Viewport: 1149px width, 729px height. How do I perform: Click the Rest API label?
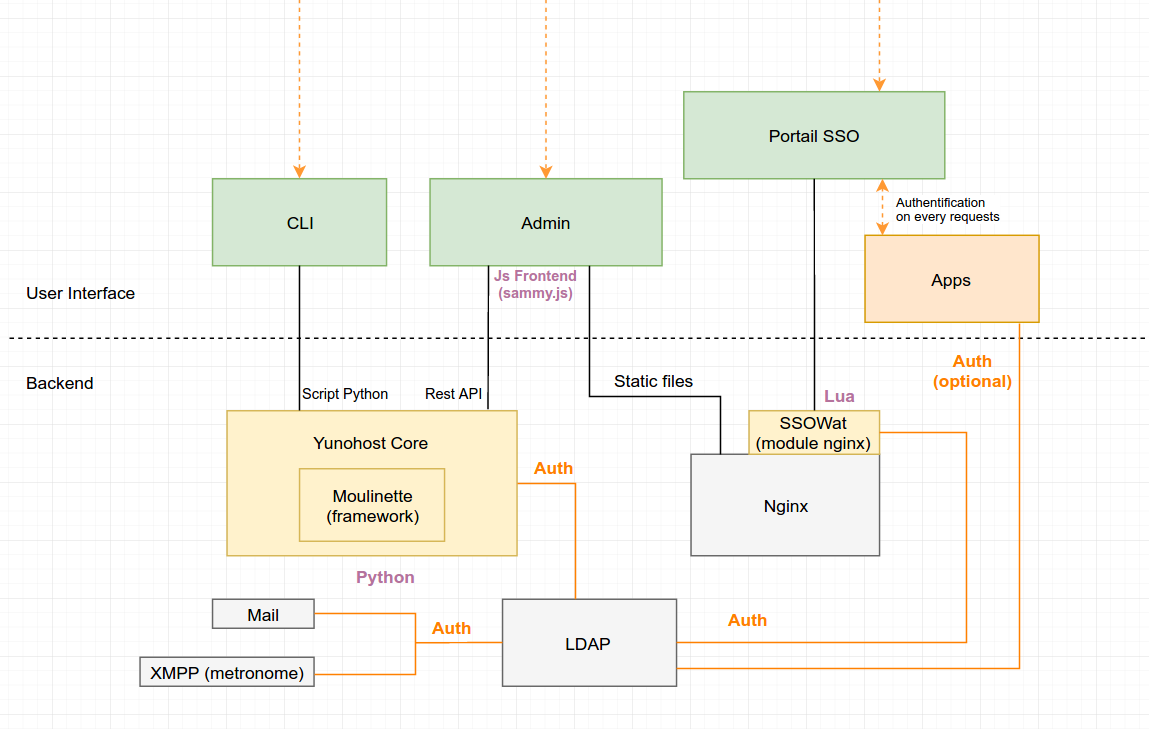[x=454, y=393]
